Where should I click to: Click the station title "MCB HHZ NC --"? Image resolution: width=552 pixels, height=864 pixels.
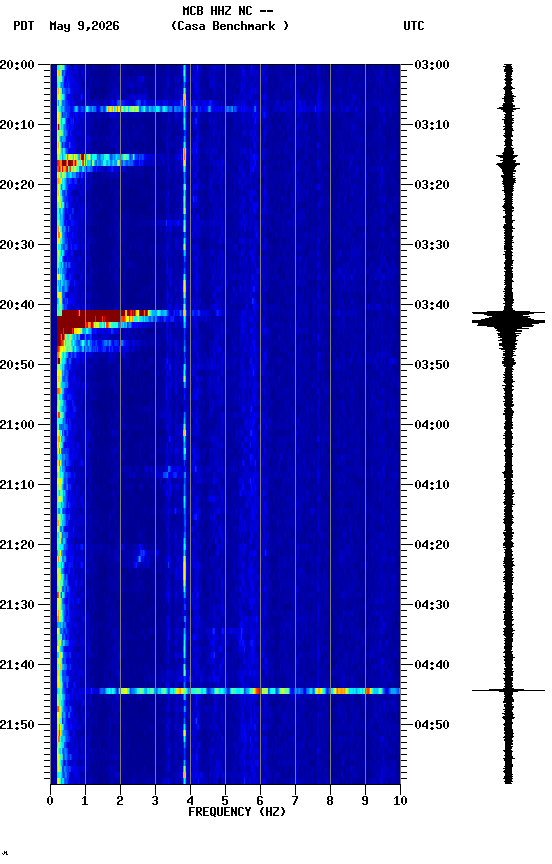[x=228, y=11]
